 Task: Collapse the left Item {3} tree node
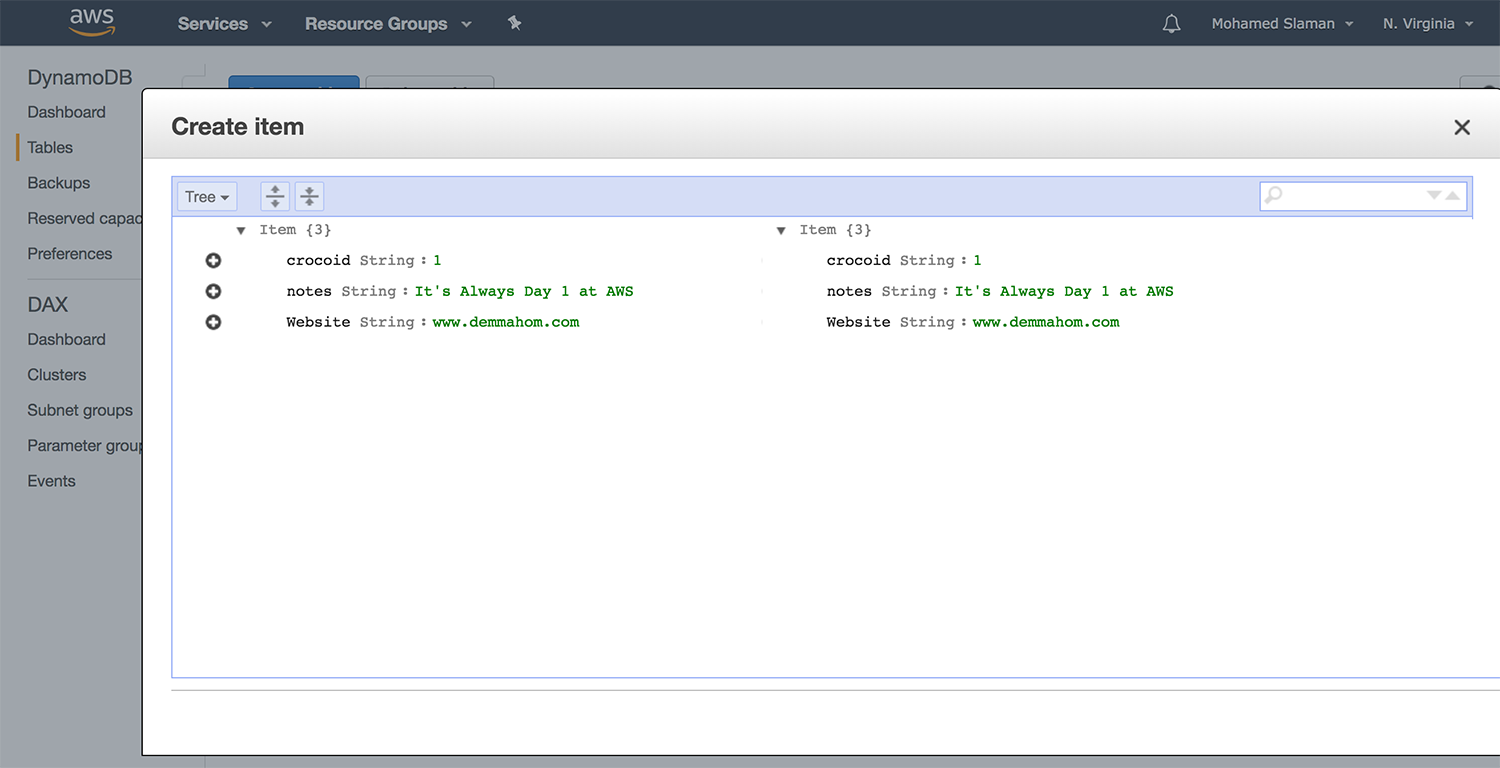[x=241, y=231]
